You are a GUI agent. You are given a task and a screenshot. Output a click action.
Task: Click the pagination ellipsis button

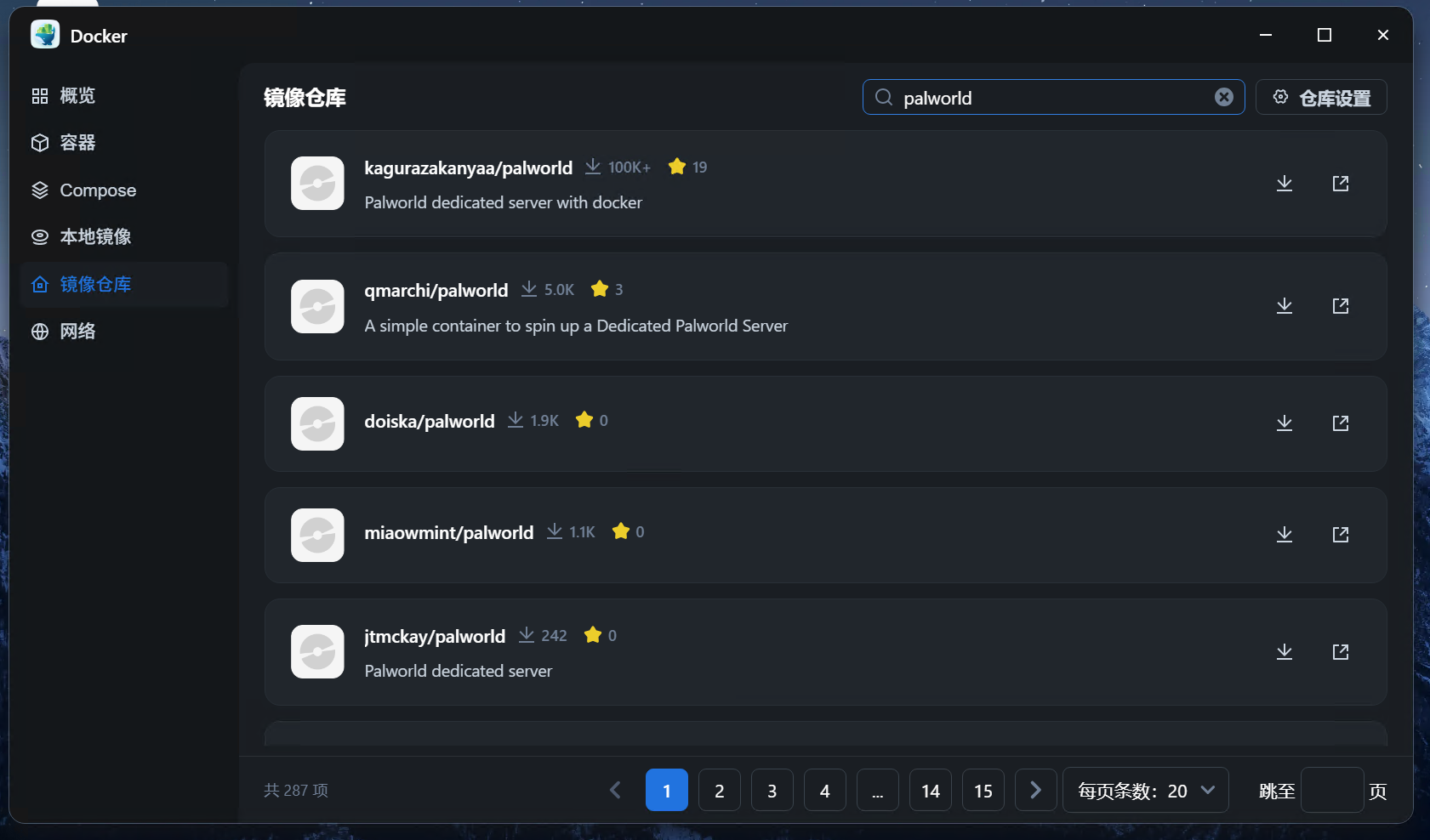(878, 791)
